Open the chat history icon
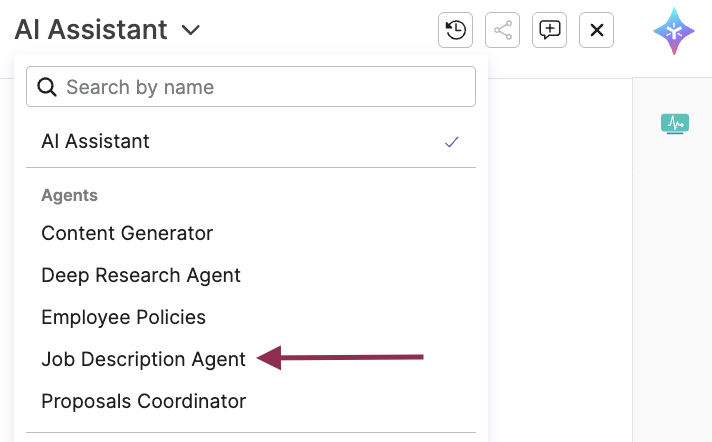This screenshot has height=442, width=712. coord(455,30)
